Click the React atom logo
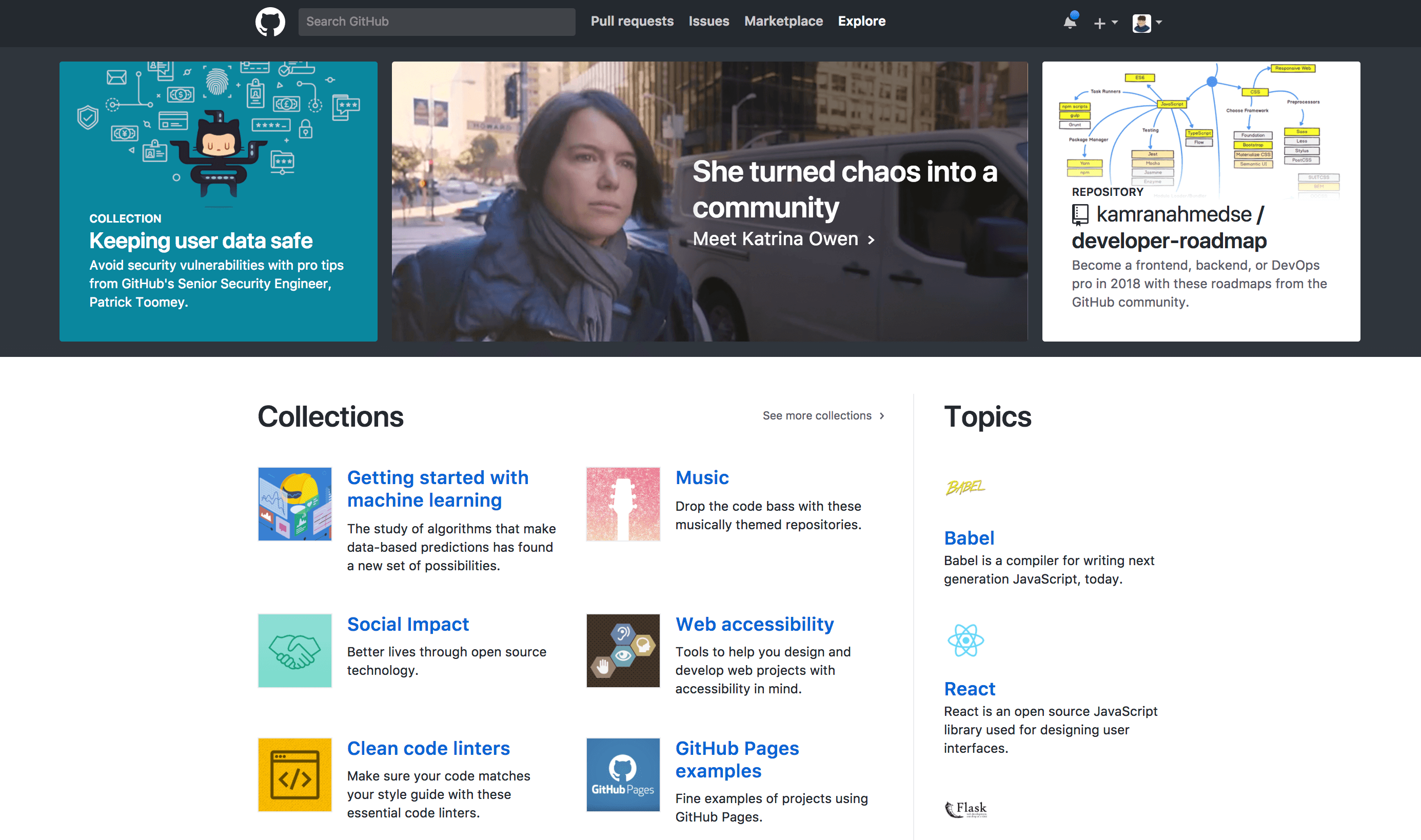 pos(965,640)
